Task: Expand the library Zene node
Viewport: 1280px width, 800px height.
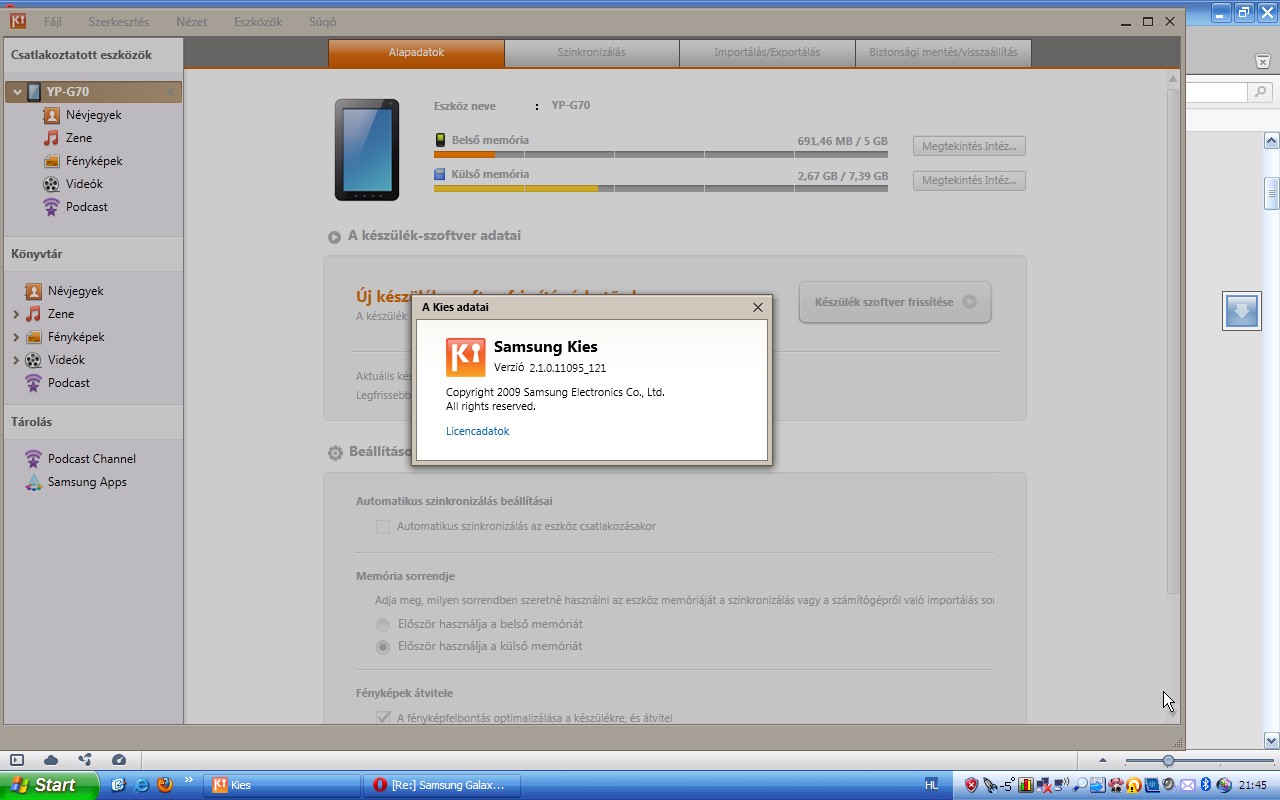Action: point(16,314)
